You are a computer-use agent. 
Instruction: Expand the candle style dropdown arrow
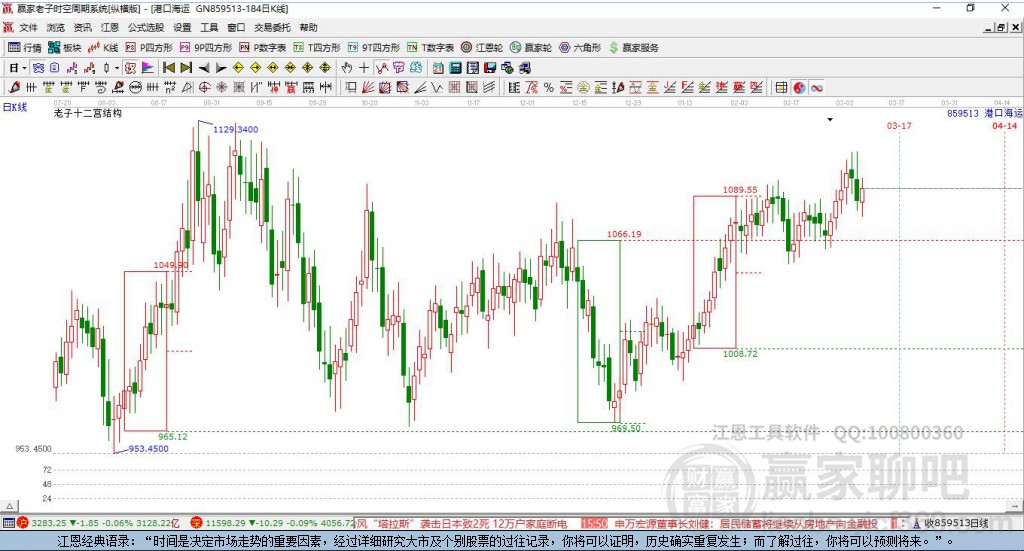coord(117,68)
